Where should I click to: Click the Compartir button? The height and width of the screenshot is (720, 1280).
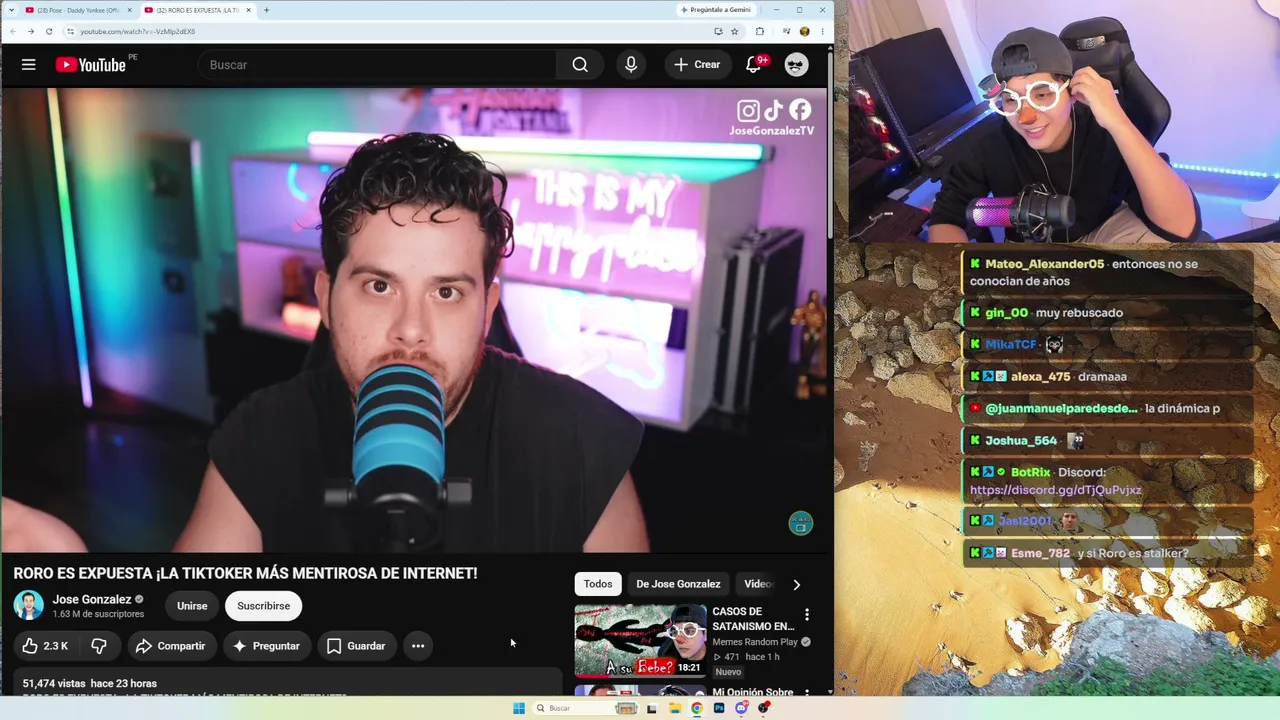170,646
